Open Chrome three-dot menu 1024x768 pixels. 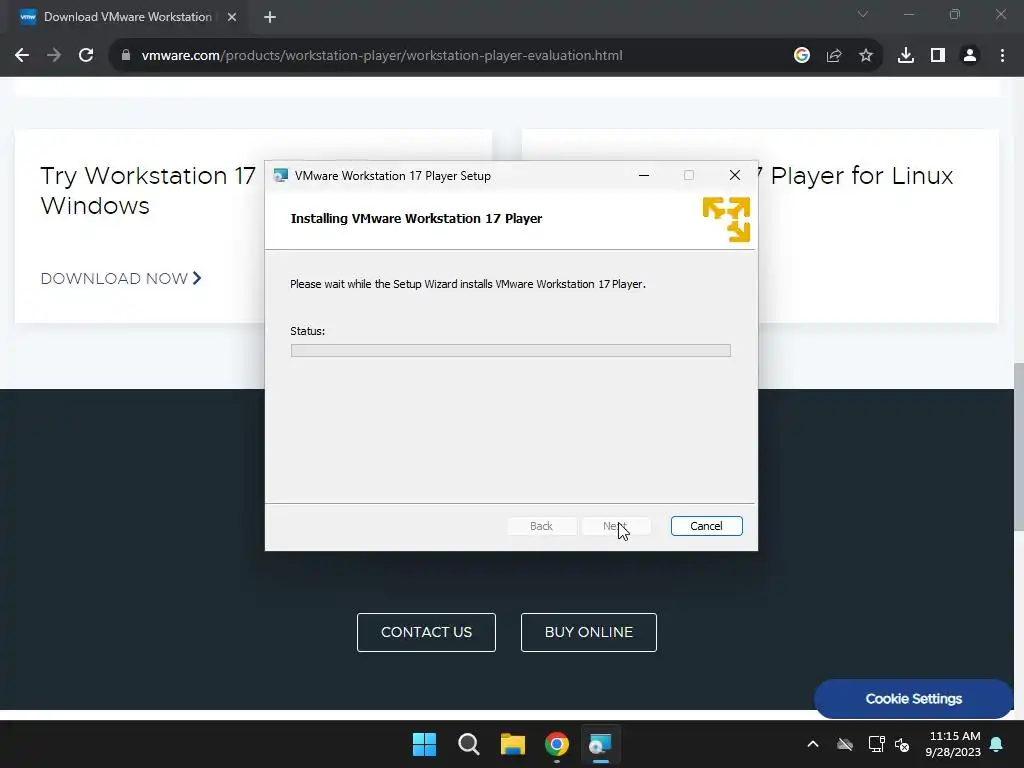coord(1002,56)
